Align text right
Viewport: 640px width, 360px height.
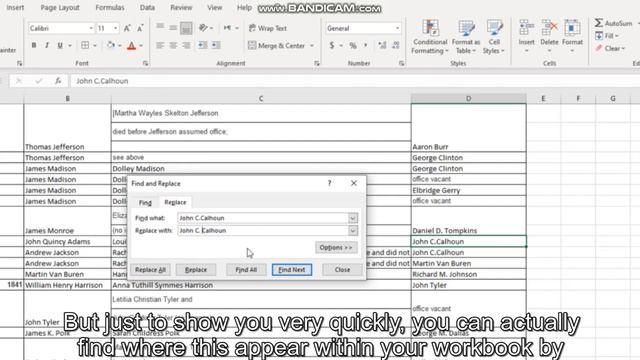[186, 45]
